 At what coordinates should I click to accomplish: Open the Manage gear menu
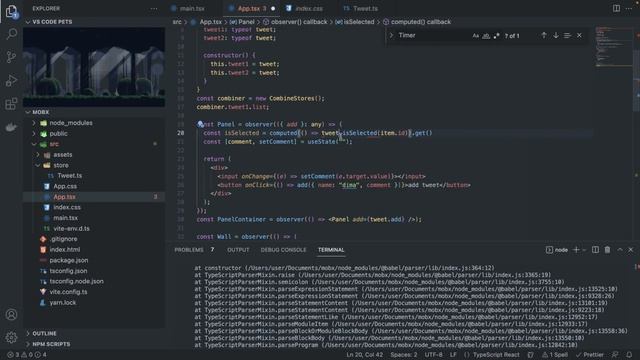pyautogui.click(x=11, y=338)
